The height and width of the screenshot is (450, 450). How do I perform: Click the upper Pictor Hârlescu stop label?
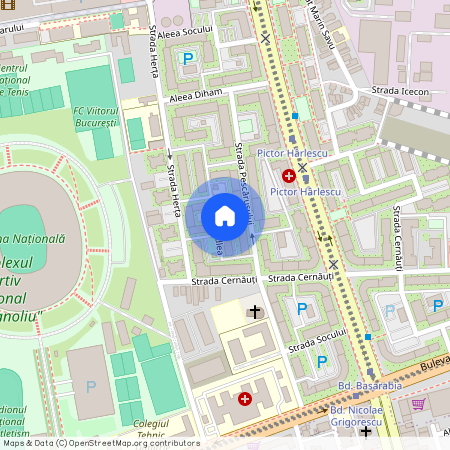[292, 153]
